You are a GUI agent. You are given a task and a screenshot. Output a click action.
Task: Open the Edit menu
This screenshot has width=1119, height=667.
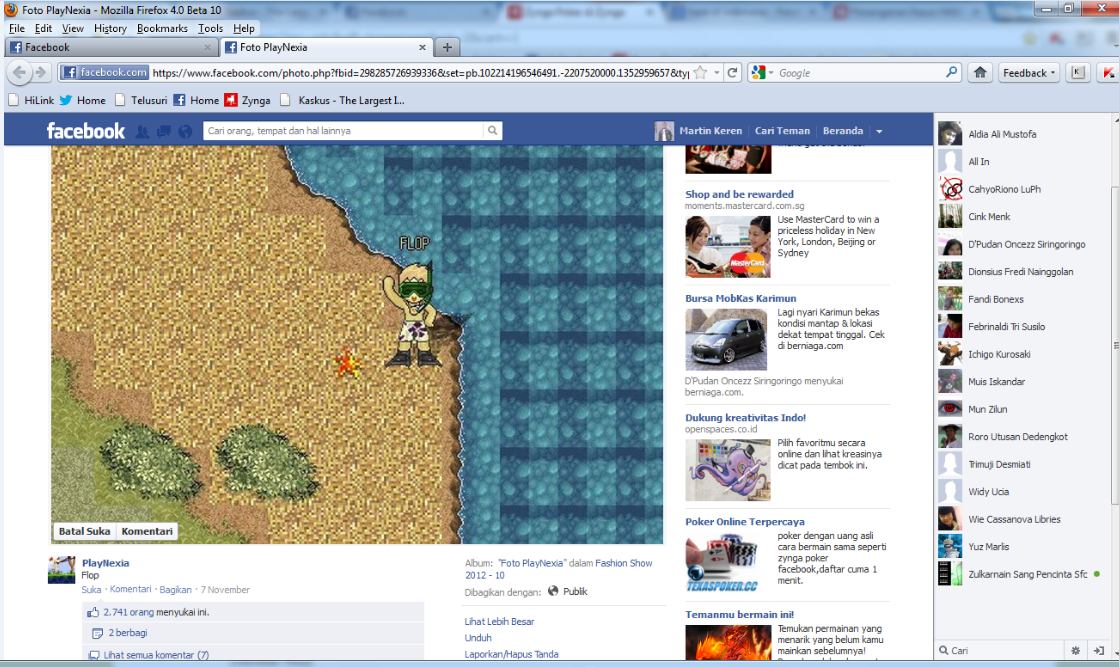pyautogui.click(x=43, y=29)
